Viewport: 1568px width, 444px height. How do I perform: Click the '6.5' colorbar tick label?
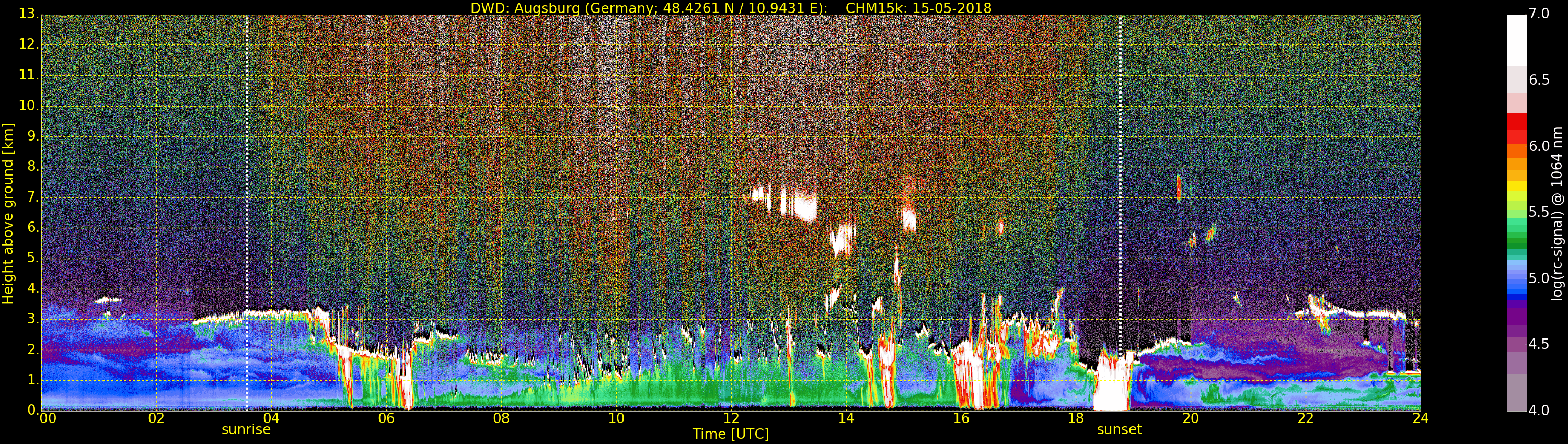pyautogui.click(x=1539, y=80)
